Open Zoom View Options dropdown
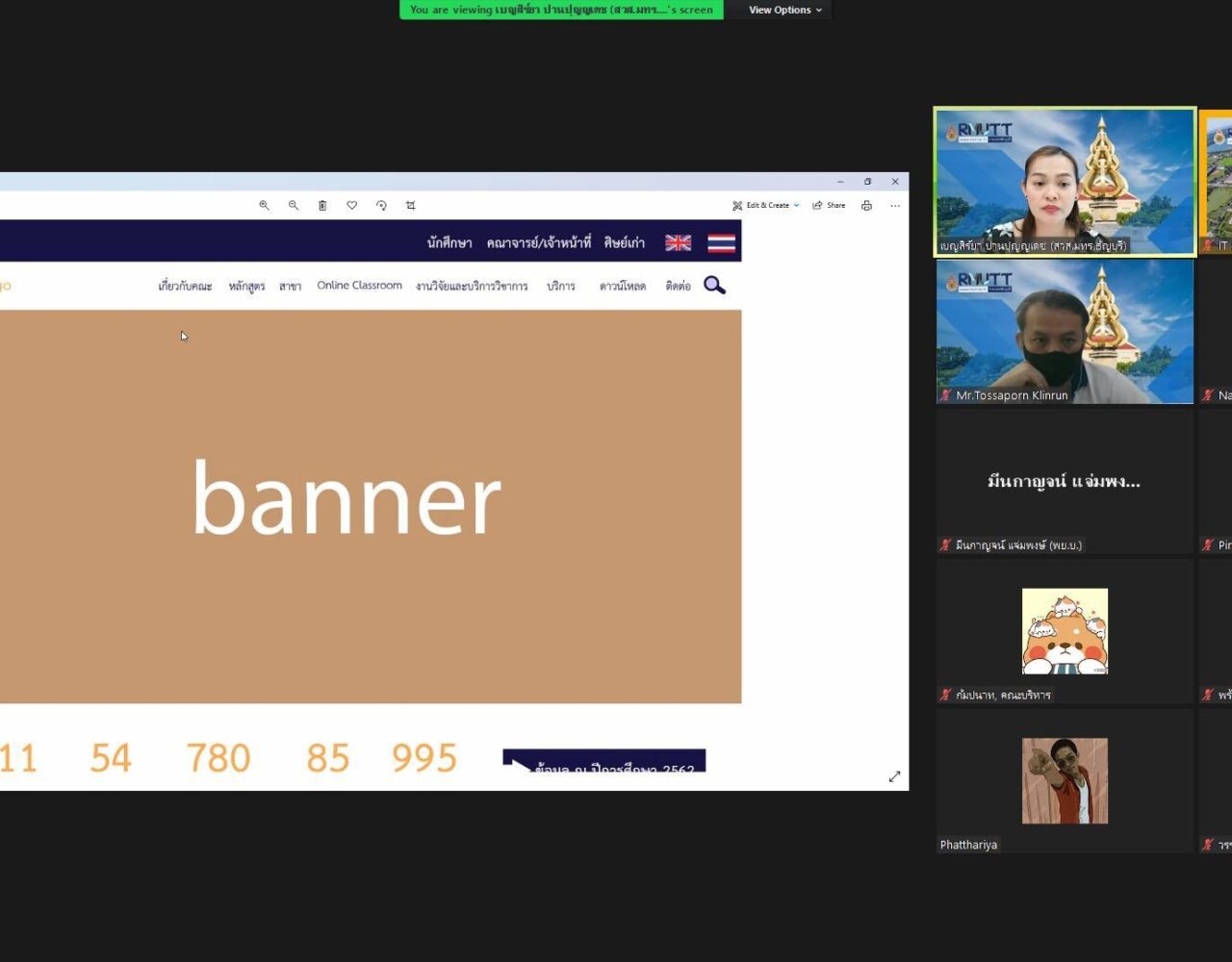Screen dimensions: 1232x962 785,10
